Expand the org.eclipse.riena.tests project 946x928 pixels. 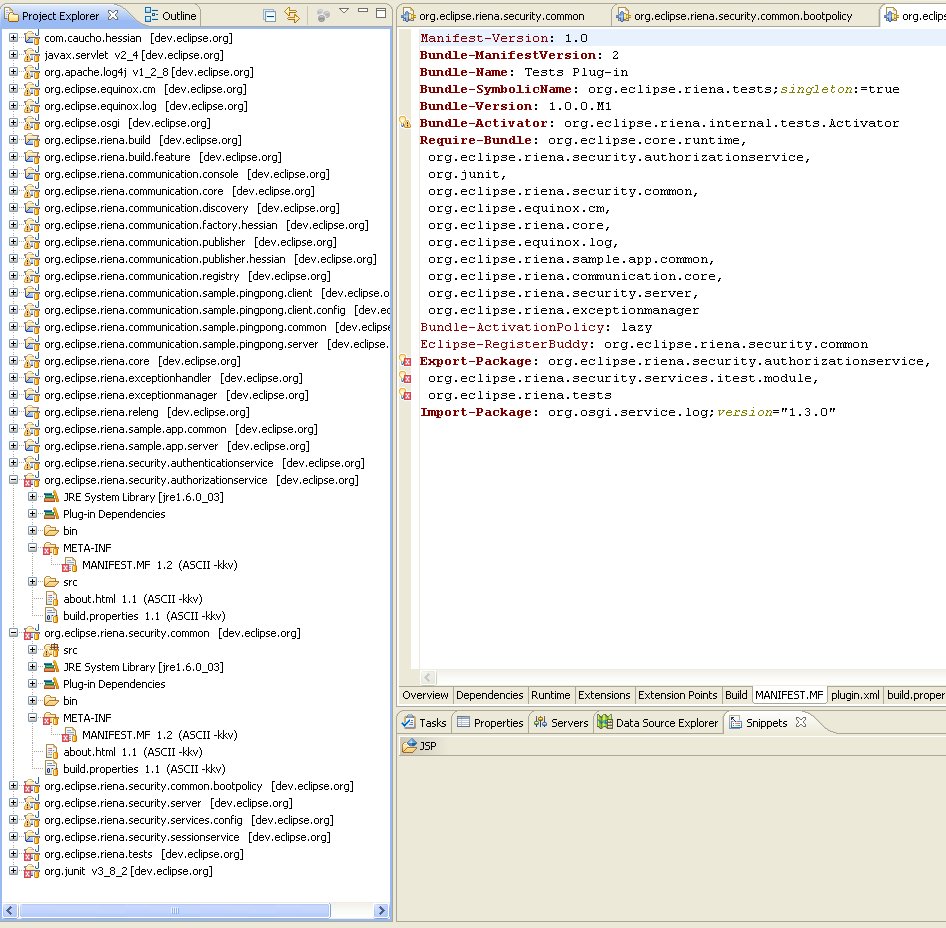tap(13, 854)
